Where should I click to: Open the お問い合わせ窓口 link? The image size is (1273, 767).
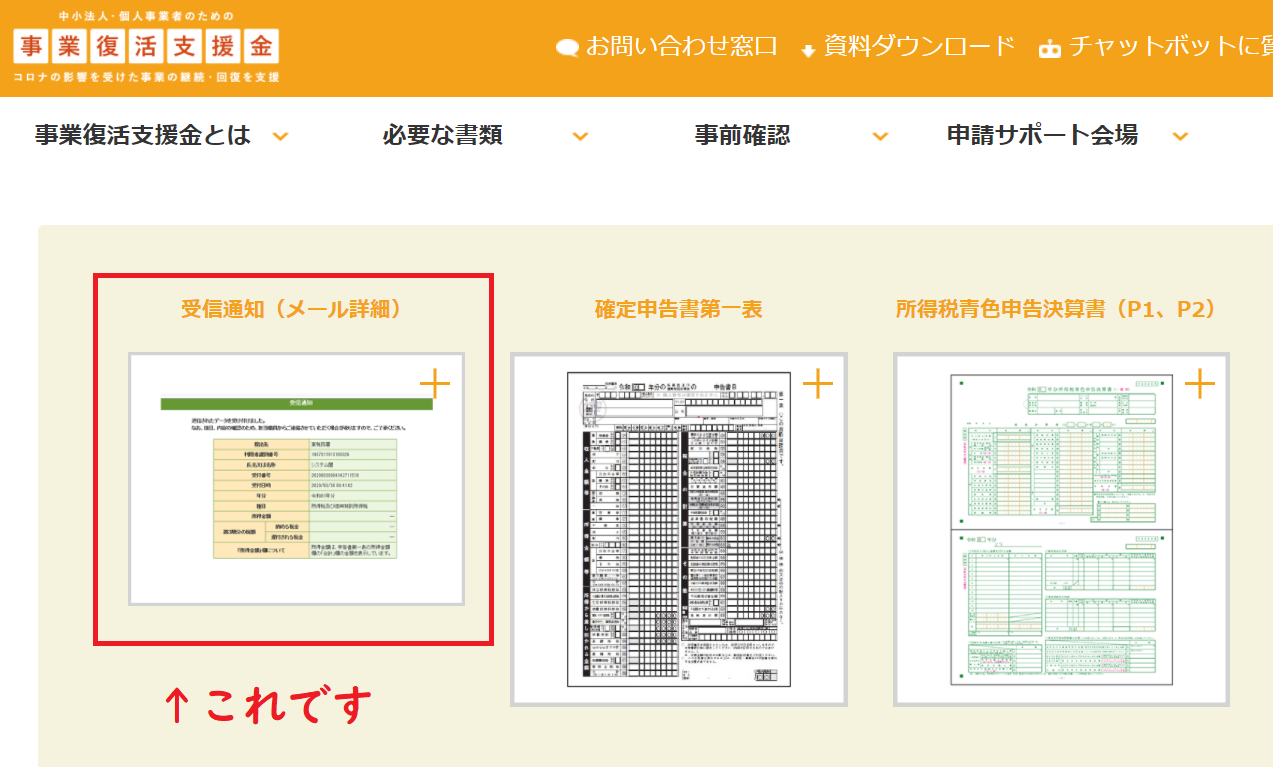point(681,47)
